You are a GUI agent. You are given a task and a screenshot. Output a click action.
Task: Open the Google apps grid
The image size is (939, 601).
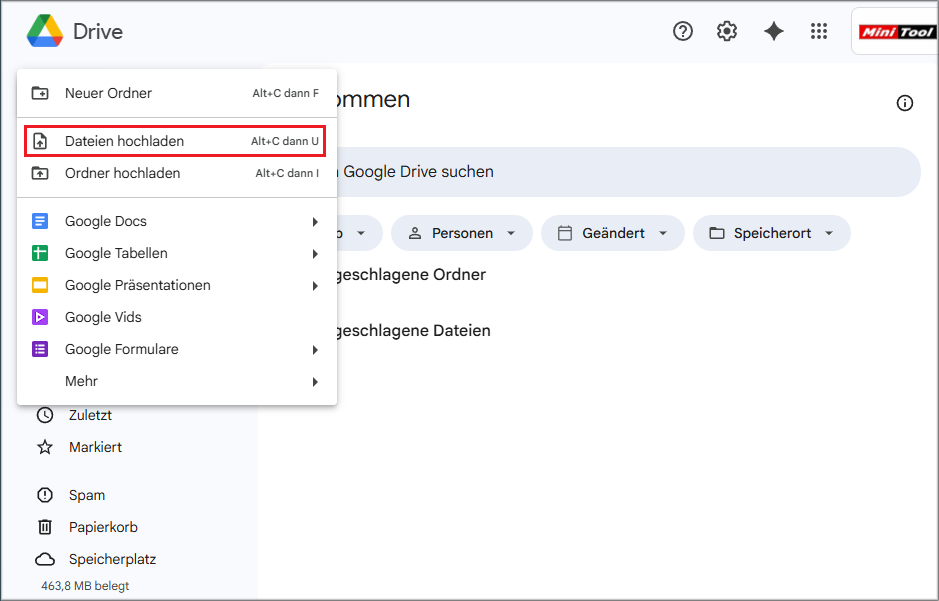click(x=819, y=31)
